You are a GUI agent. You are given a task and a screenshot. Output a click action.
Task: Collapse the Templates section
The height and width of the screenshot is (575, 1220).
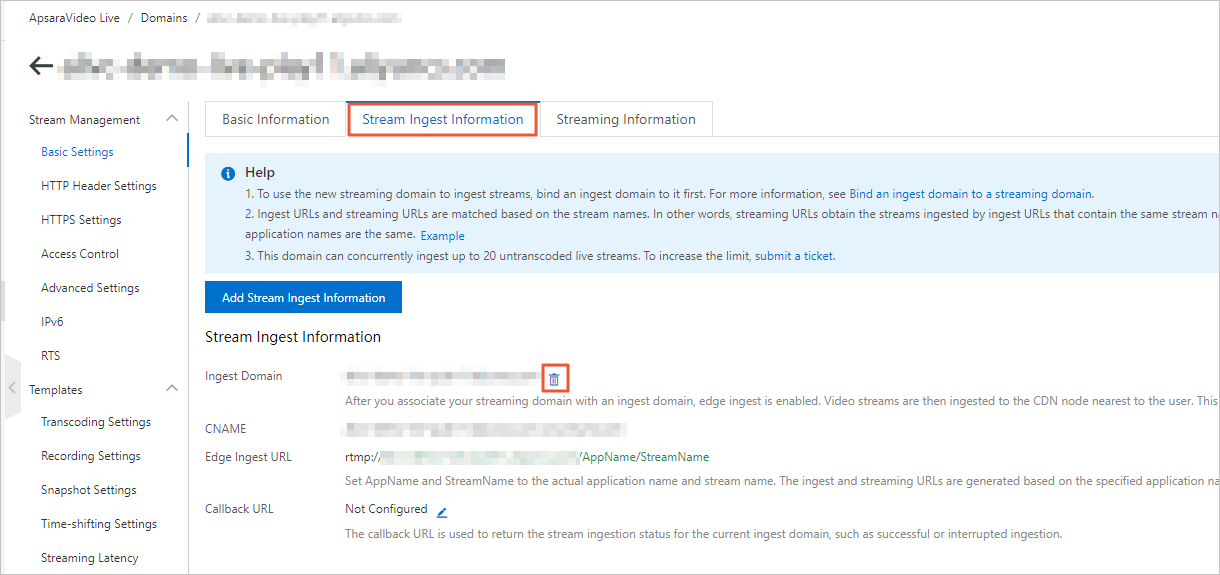point(172,388)
